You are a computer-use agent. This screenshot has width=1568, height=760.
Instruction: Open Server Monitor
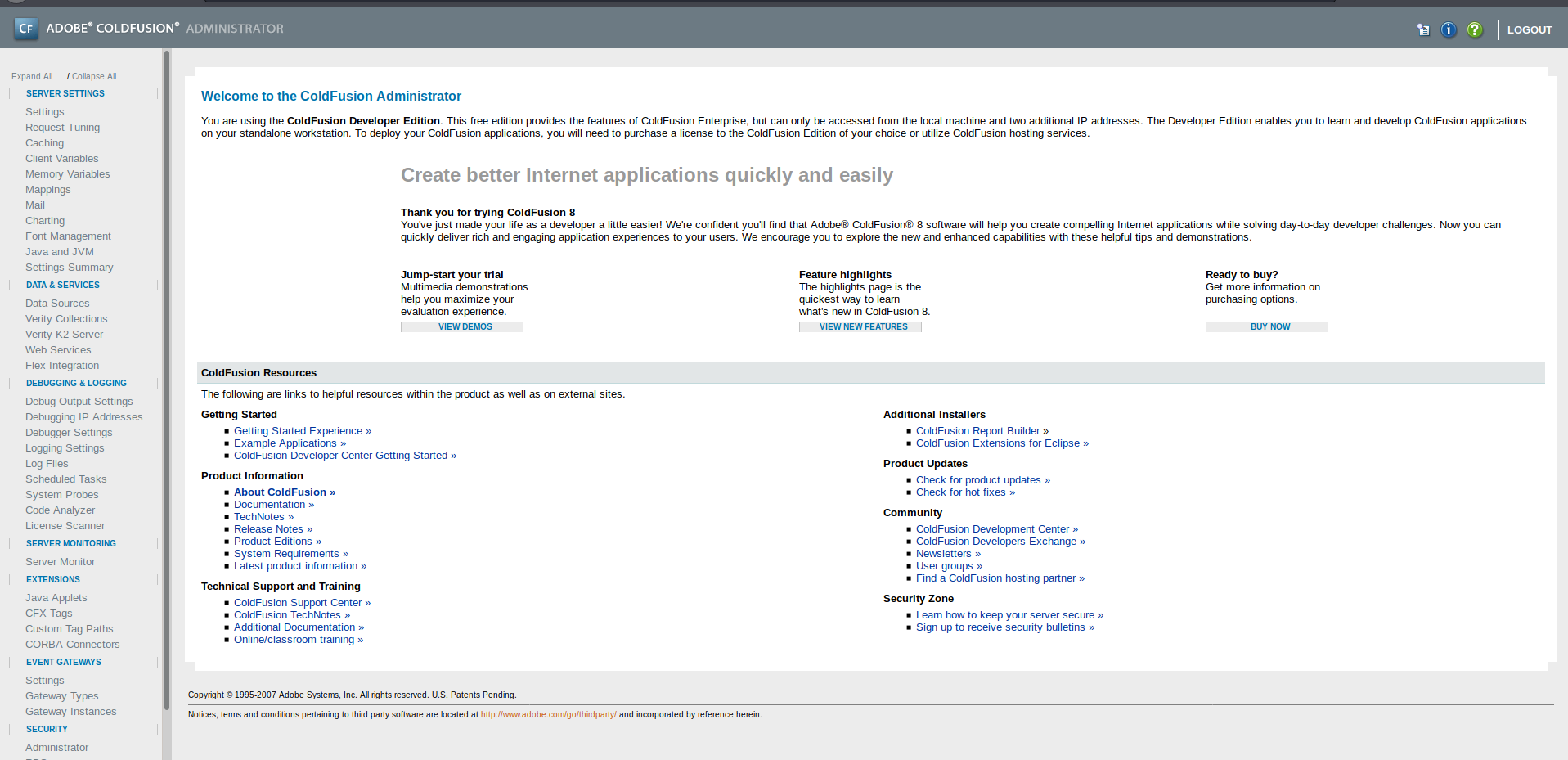click(60, 562)
